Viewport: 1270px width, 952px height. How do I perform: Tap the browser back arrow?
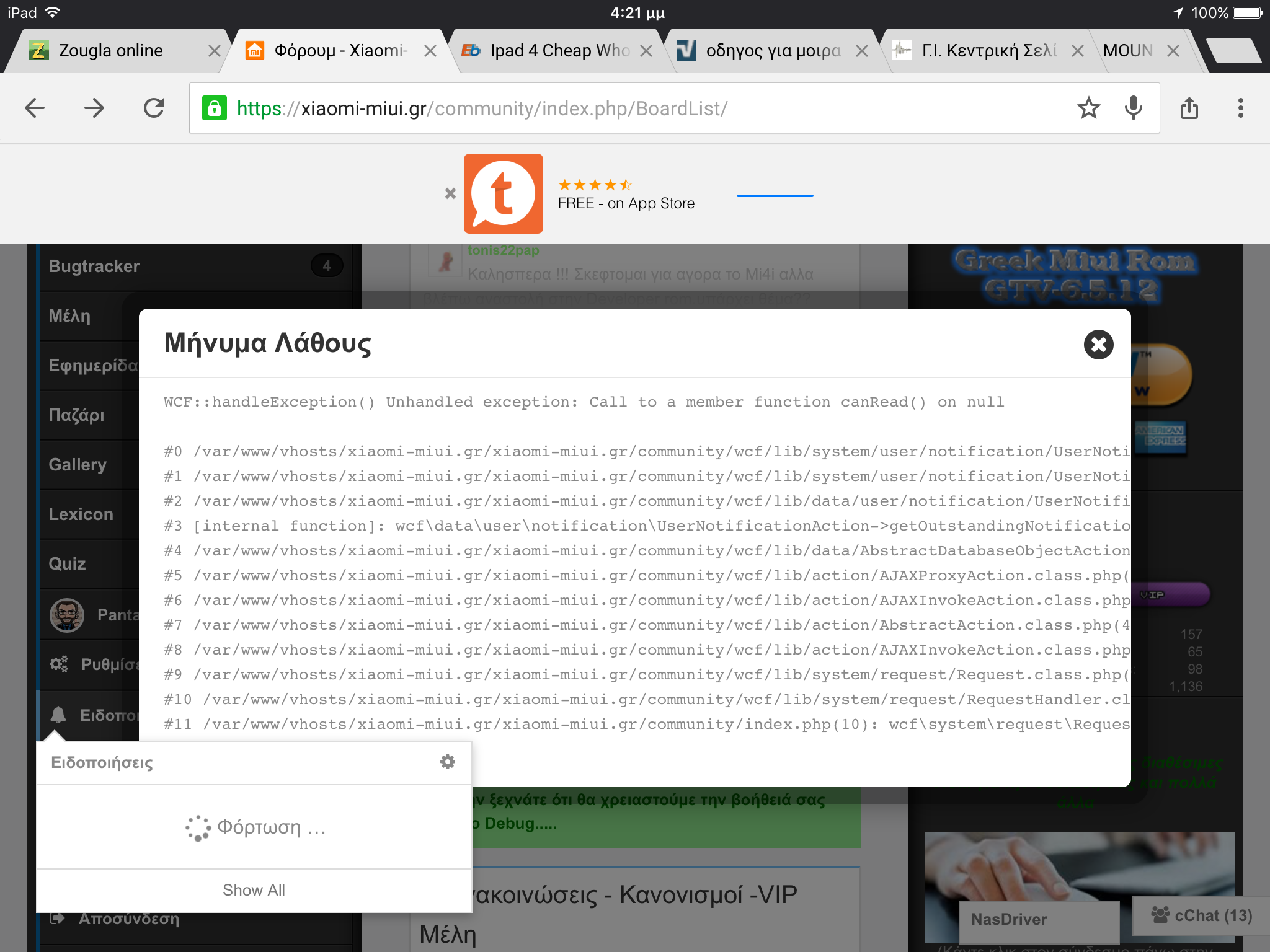[x=35, y=108]
